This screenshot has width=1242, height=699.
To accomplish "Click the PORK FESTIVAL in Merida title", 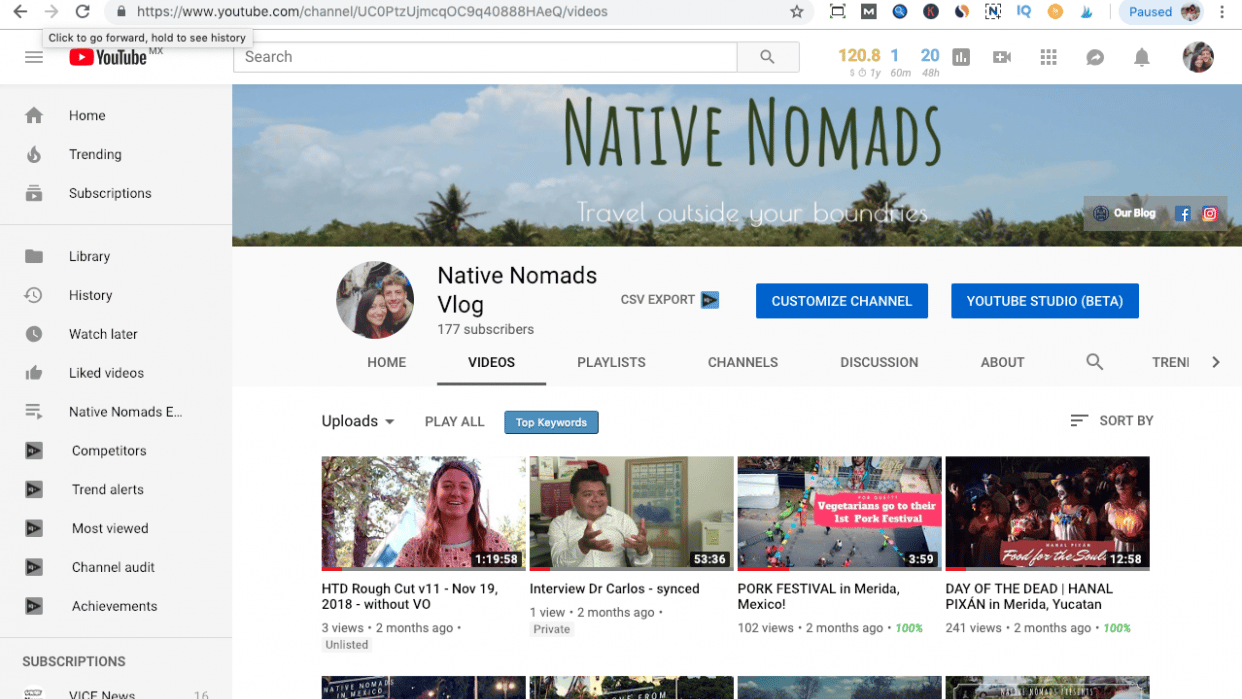I will tap(818, 596).
